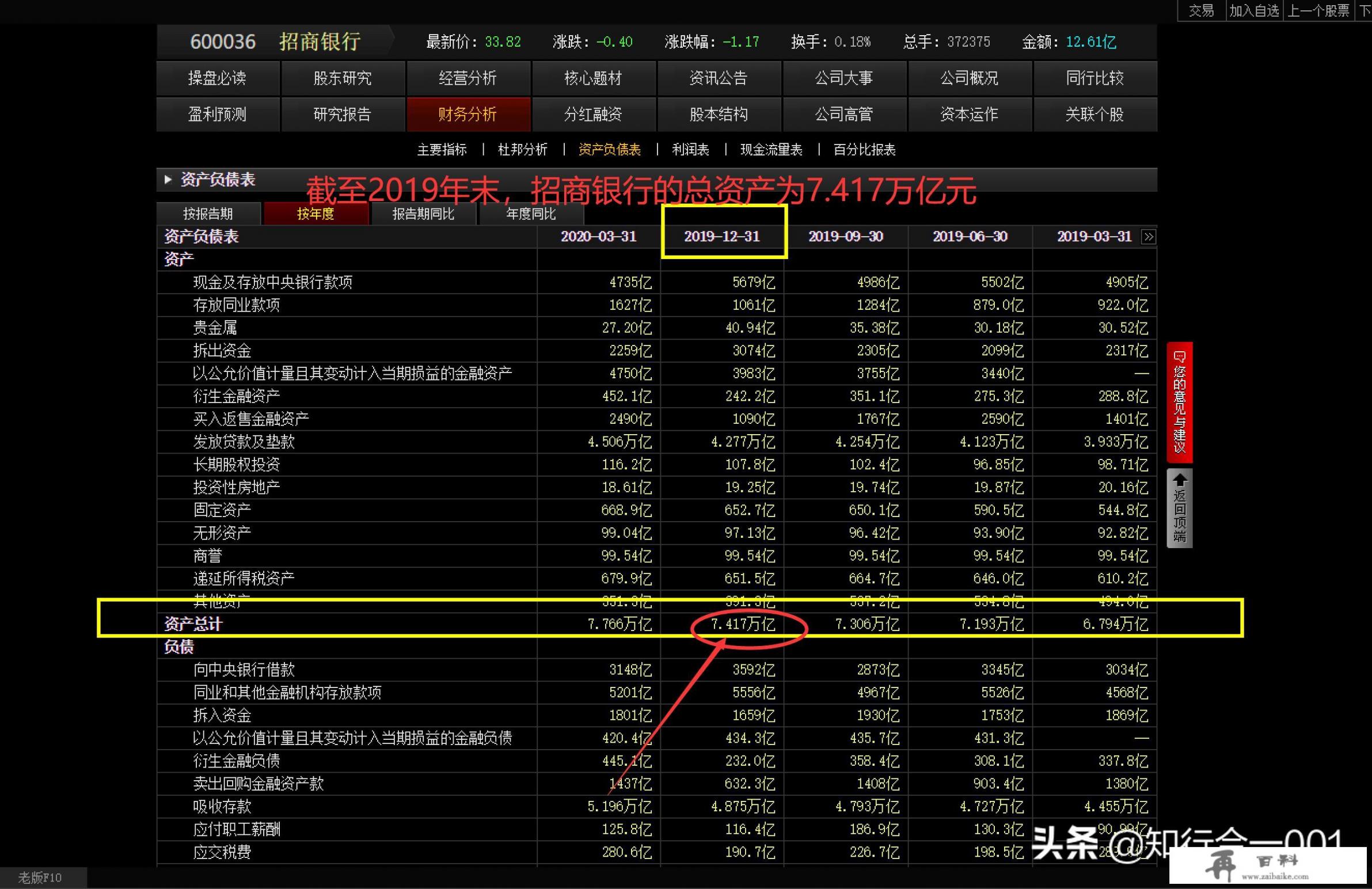
Task: Open the 关联个股 tab
Action: (x=1094, y=114)
